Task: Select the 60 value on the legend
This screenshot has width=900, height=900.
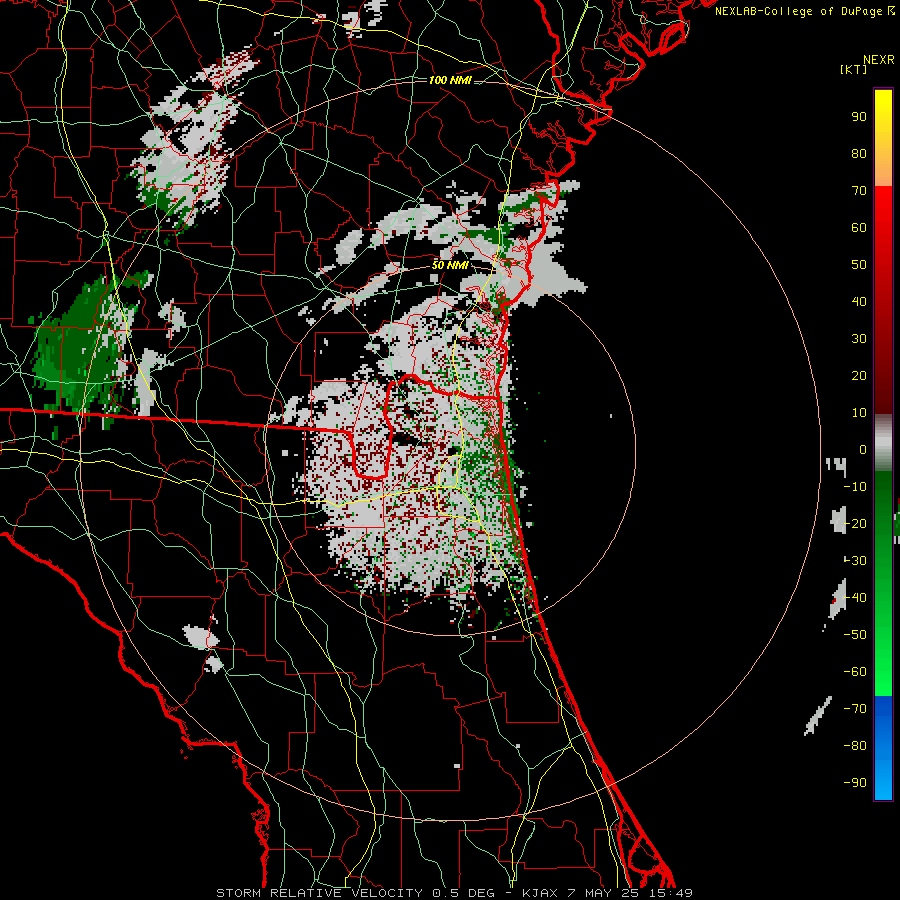Action: pyautogui.click(x=859, y=227)
